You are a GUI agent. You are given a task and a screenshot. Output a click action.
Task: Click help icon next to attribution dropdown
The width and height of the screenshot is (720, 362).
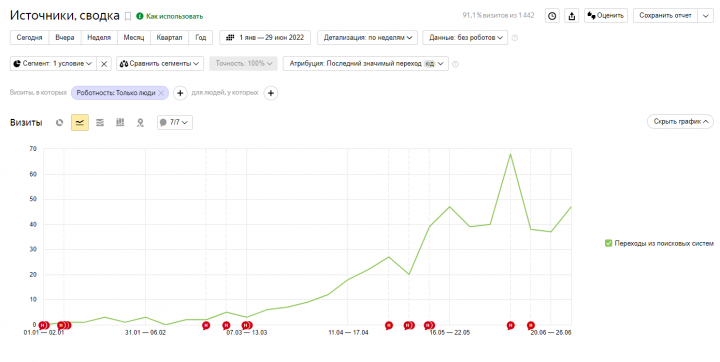pyautogui.click(x=455, y=64)
